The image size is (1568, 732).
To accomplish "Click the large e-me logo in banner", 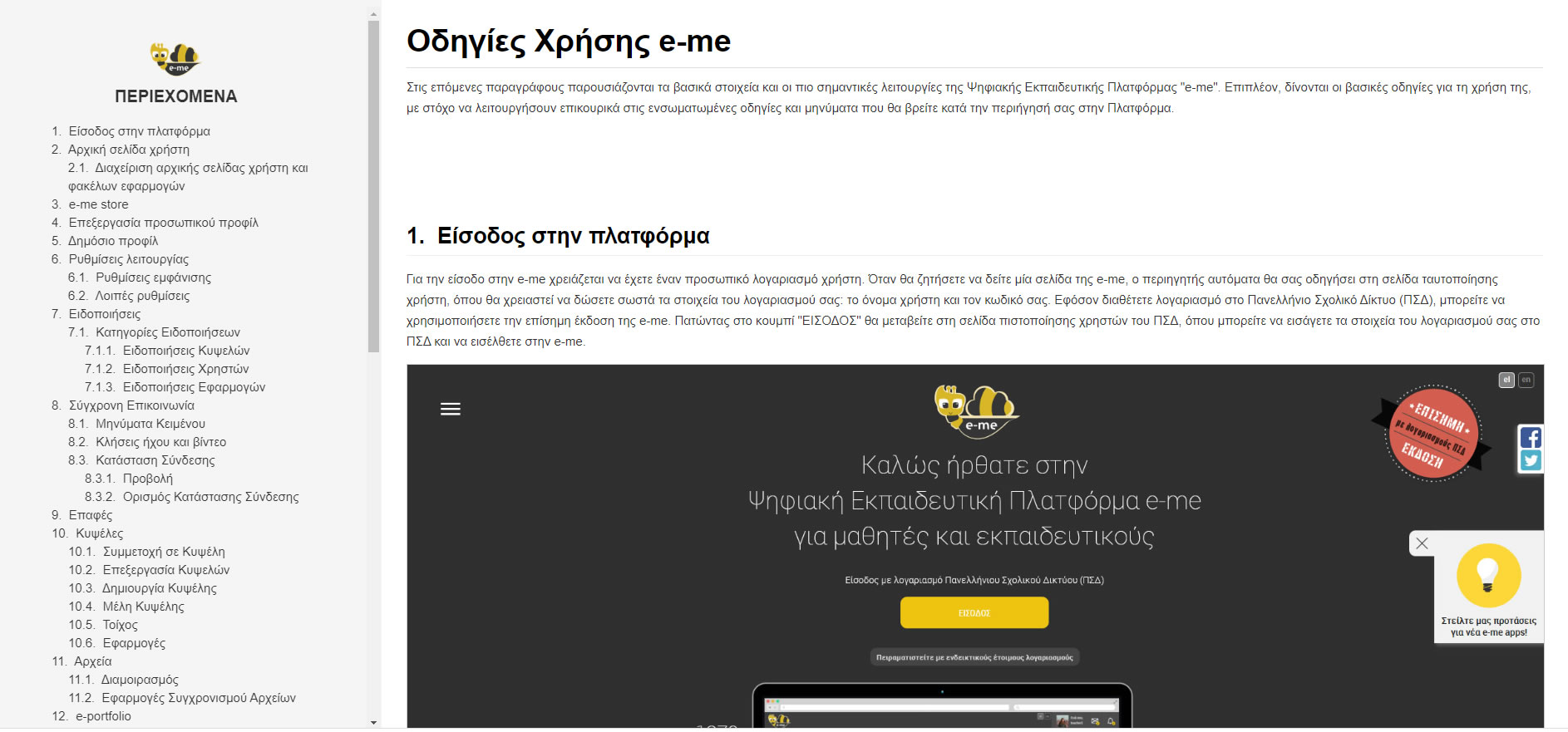I will pyautogui.click(x=975, y=411).
